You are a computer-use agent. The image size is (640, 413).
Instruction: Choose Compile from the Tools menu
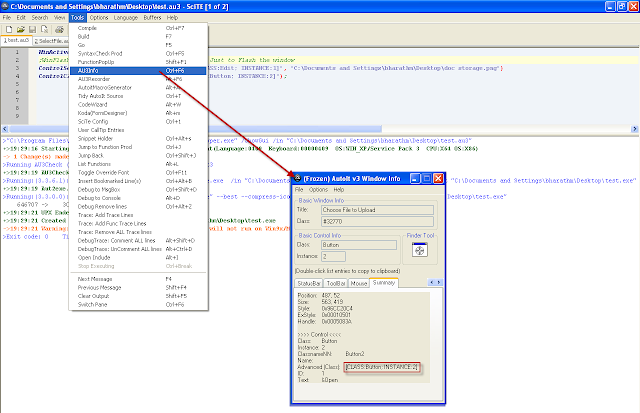pyautogui.click(x=138, y=28)
